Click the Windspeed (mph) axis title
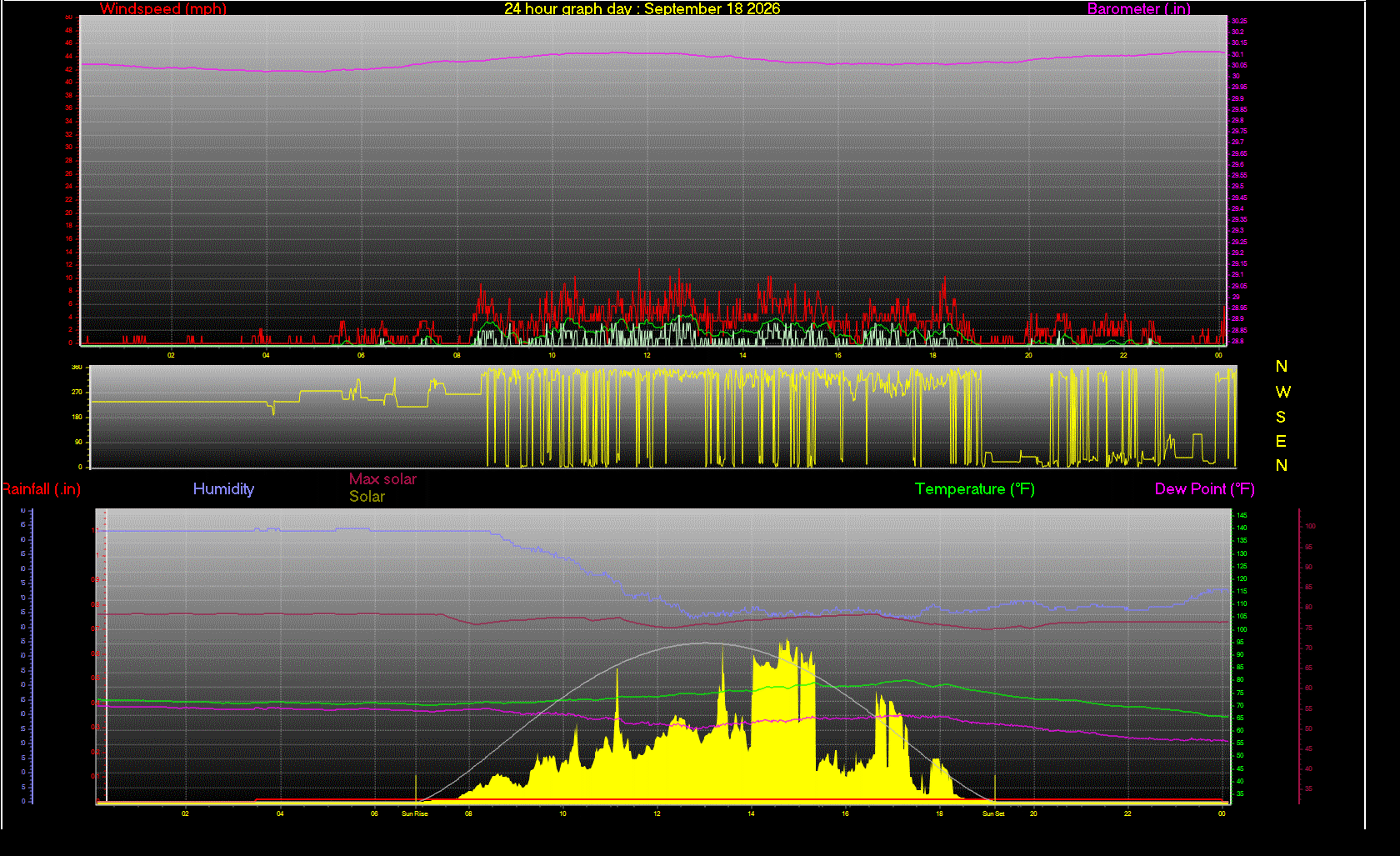This screenshot has height=856, width=1400. point(163,9)
